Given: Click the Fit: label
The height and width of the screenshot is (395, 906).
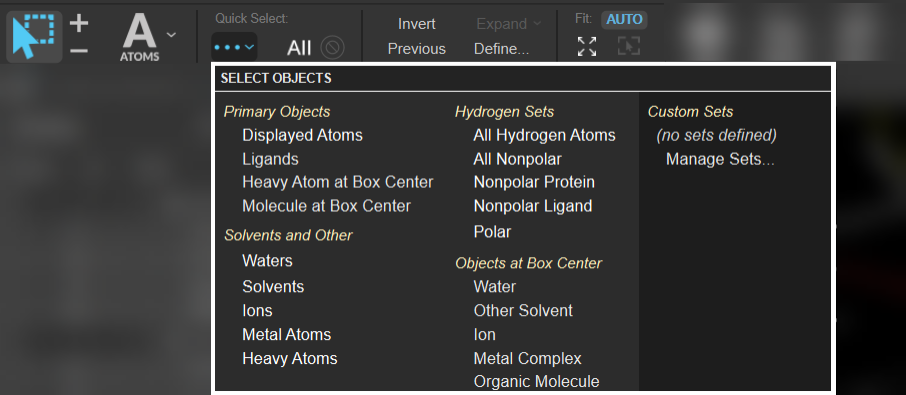Looking at the screenshot, I should pyautogui.click(x=584, y=18).
